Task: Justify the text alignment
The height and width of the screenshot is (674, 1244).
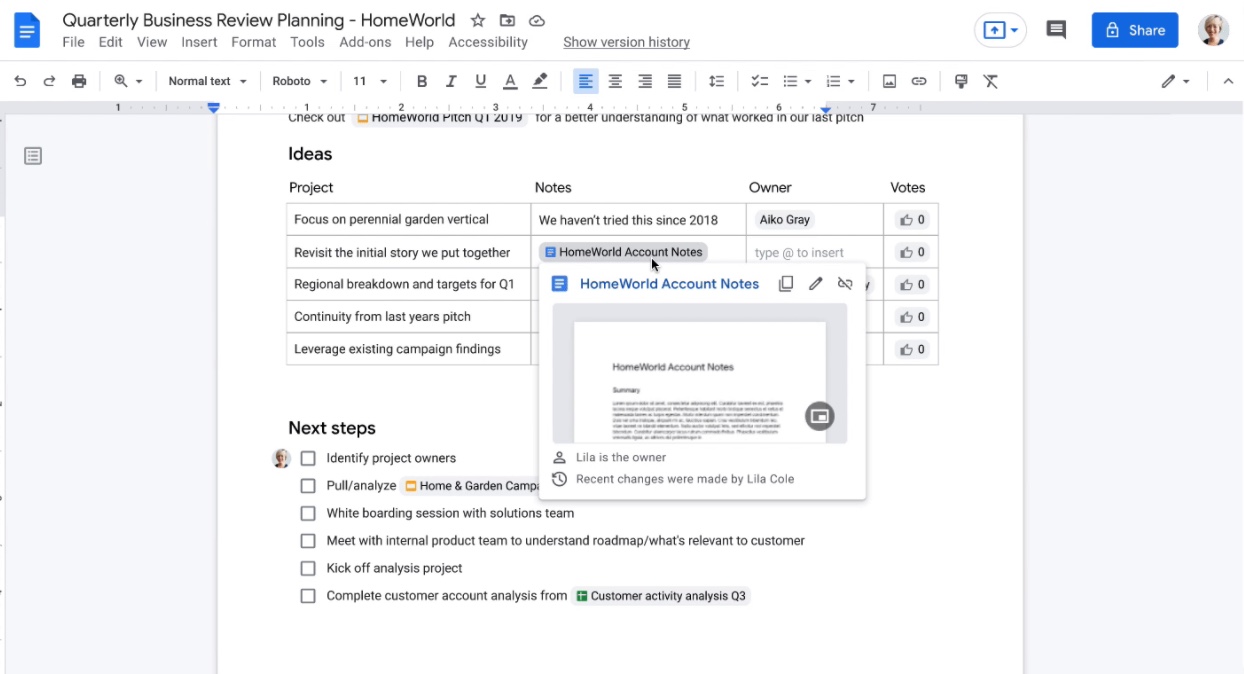Action: [x=675, y=81]
